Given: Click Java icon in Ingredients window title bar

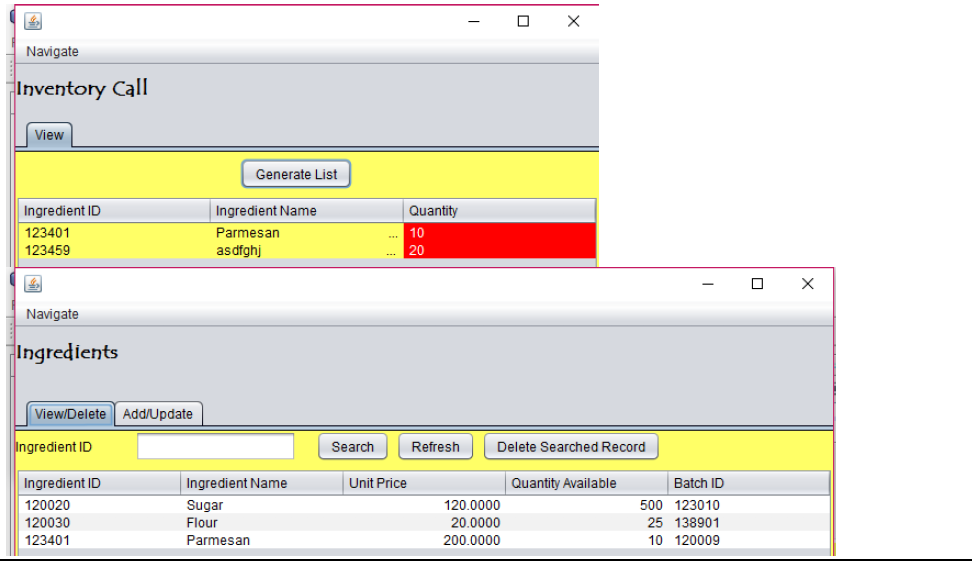Looking at the screenshot, I should tap(33, 284).
